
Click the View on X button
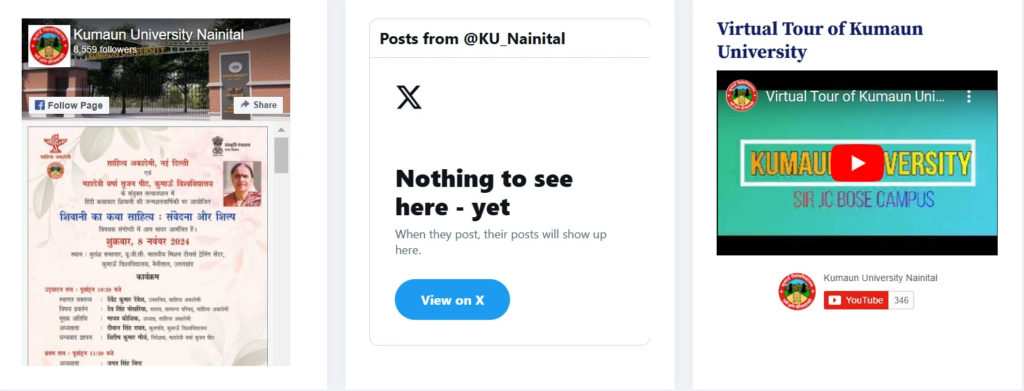pos(452,300)
